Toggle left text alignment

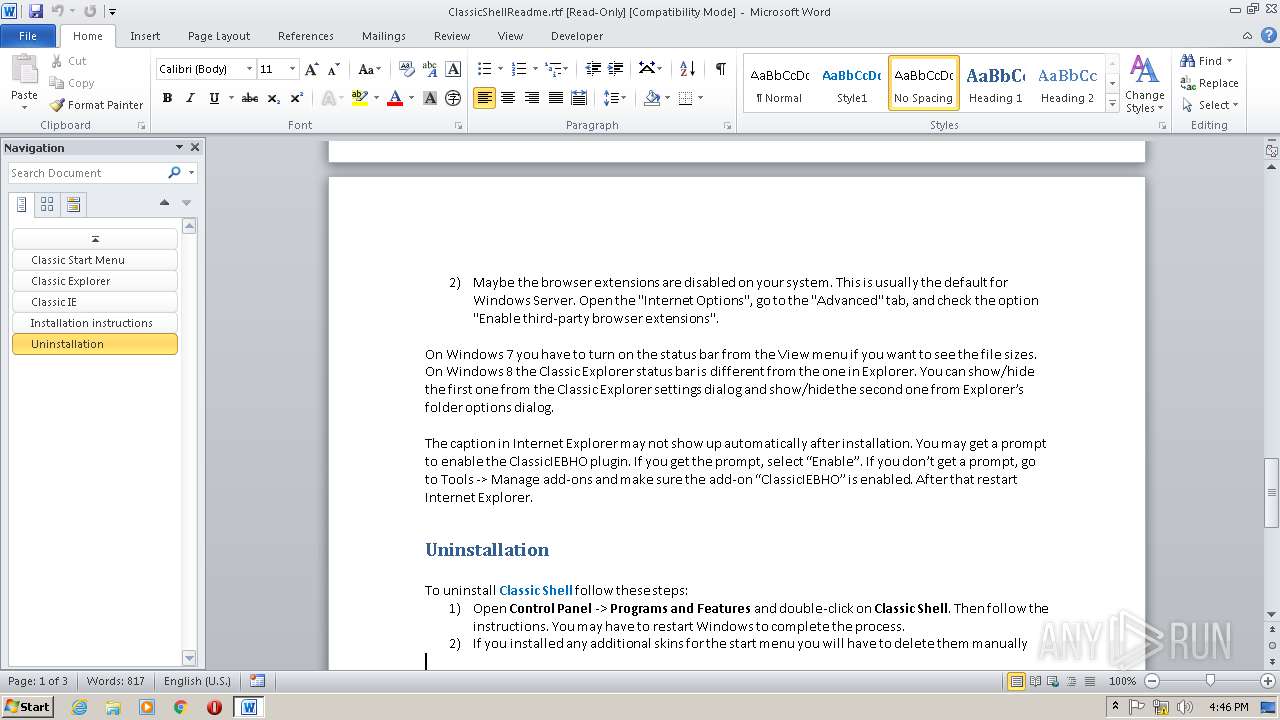point(484,98)
